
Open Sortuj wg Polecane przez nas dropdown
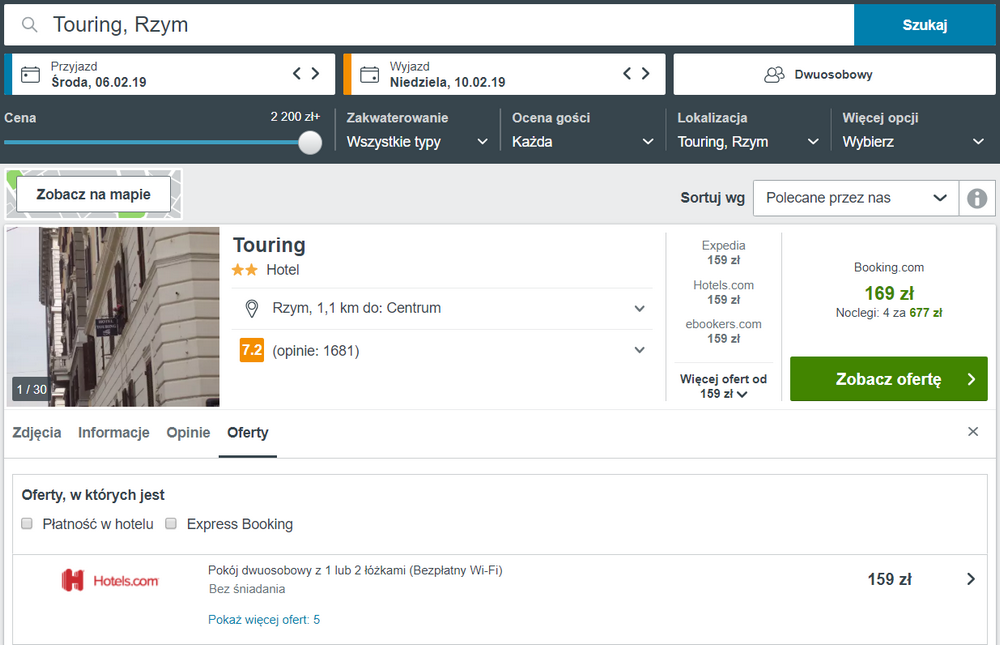click(856, 198)
